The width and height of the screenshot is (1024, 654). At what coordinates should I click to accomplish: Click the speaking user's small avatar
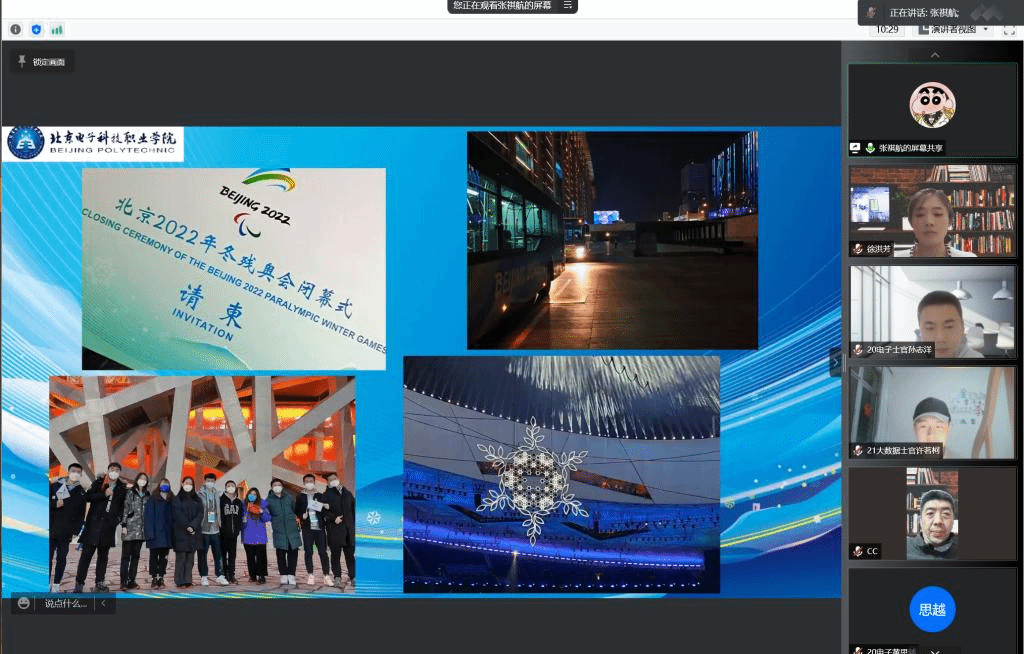coord(871,12)
